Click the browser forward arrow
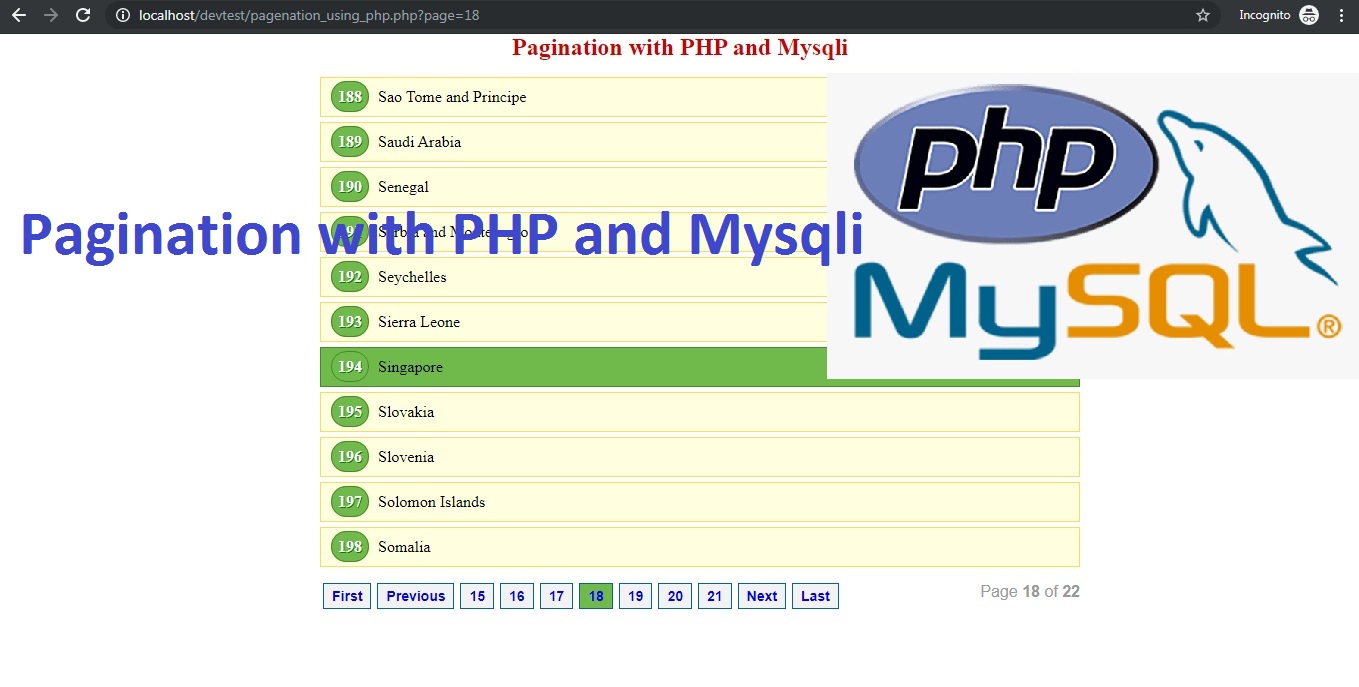 click(51, 15)
